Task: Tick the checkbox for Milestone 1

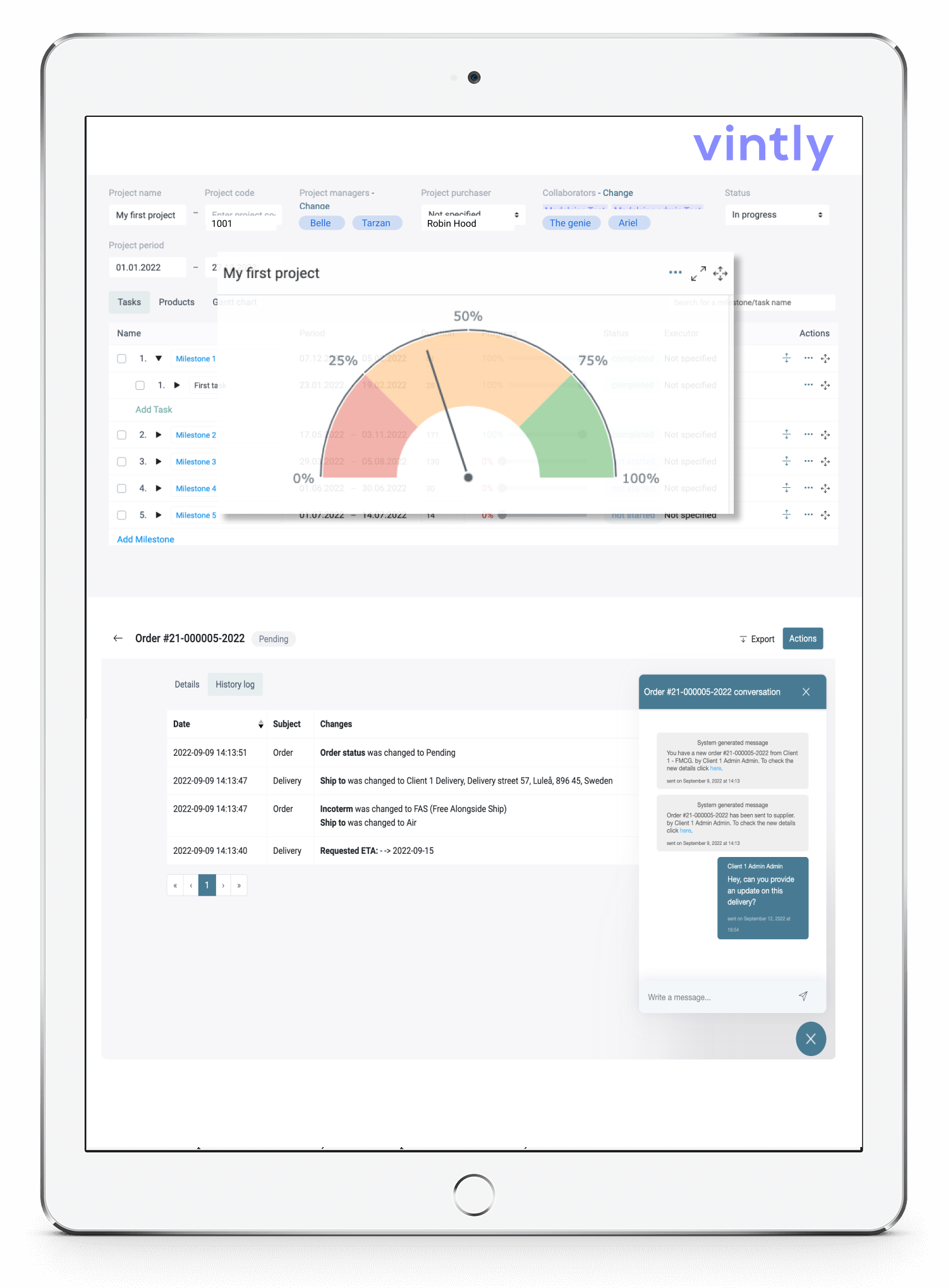Action: [121, 358]
